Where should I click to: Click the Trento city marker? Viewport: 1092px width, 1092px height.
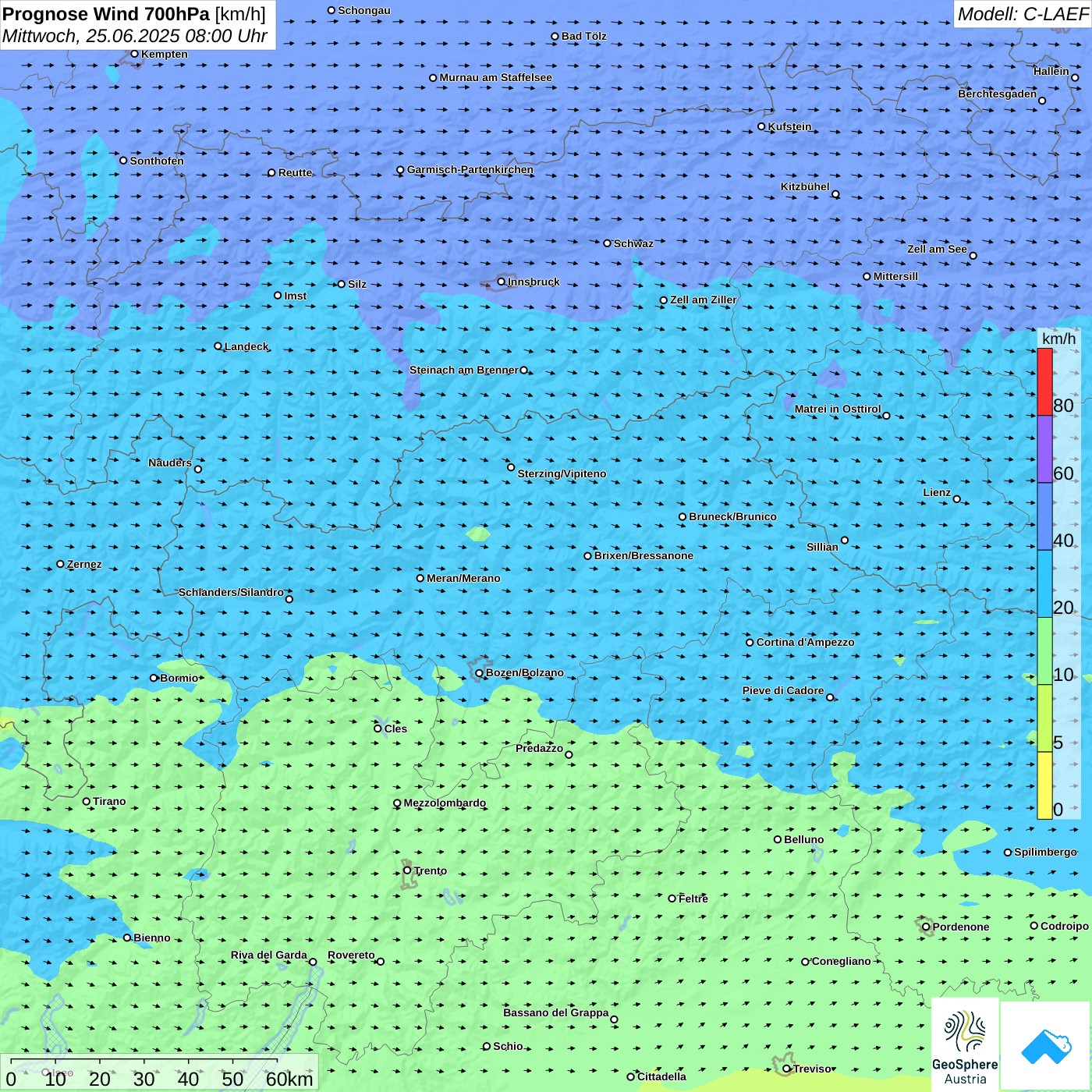tap(407, 870)
